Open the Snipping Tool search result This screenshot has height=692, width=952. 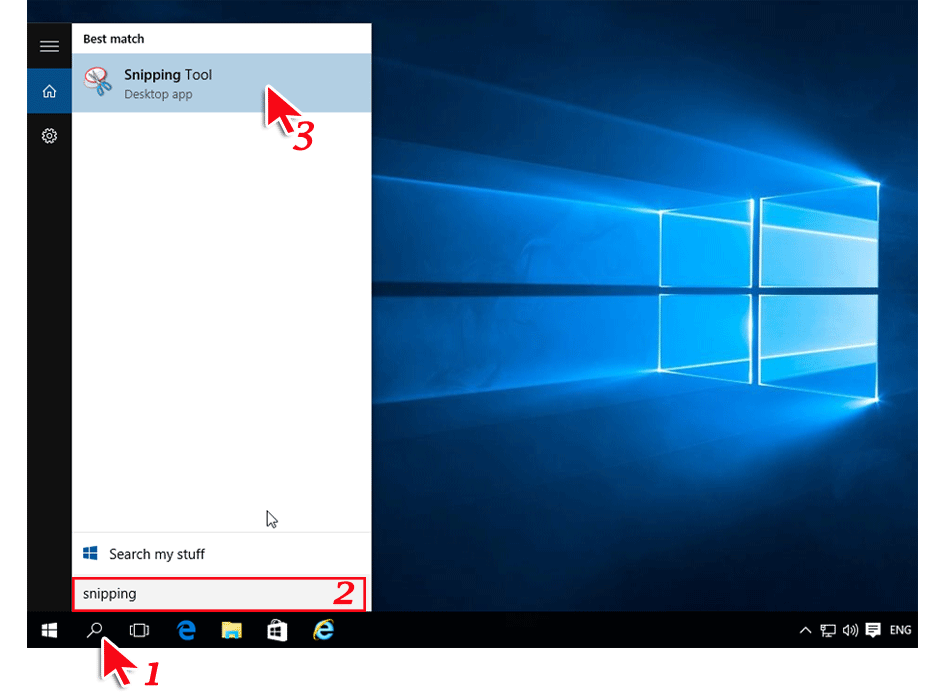[x=221, y=83]
